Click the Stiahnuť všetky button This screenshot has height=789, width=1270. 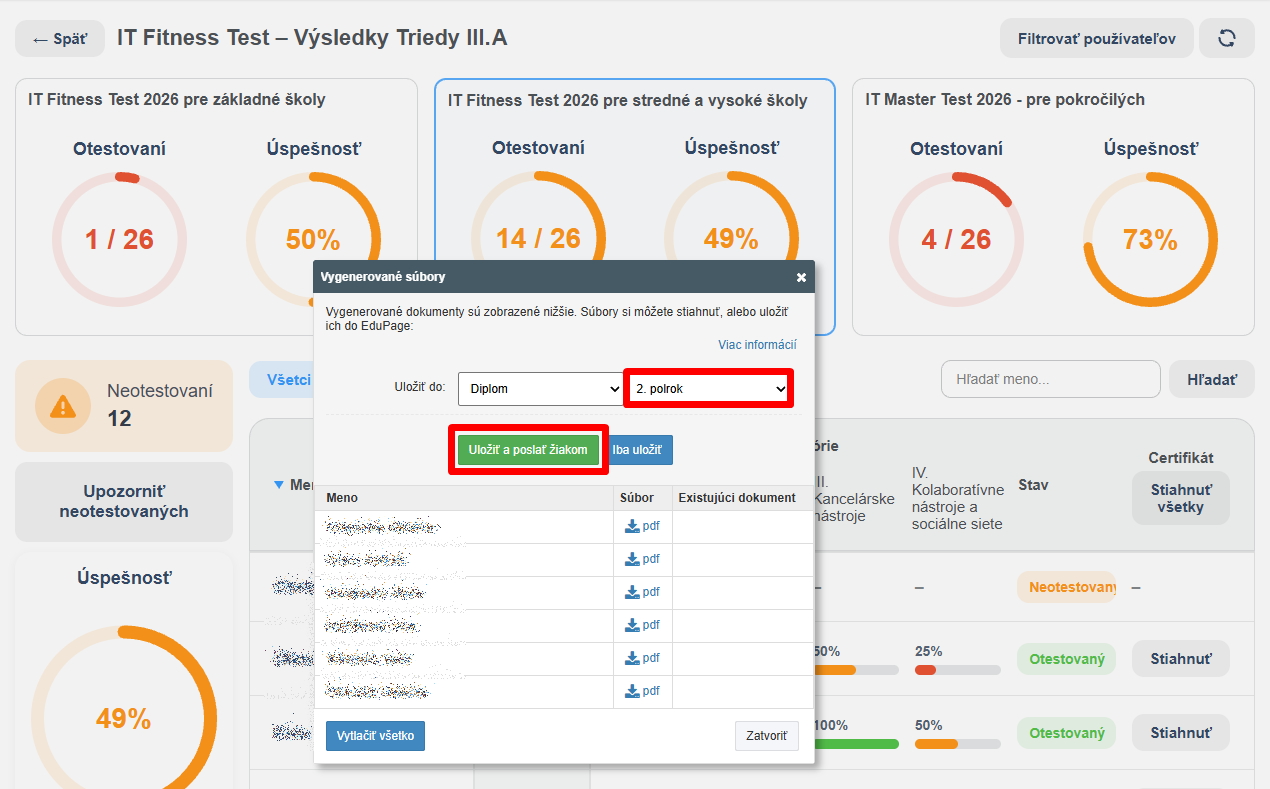pyautogui.click(x=1181, y=498)
